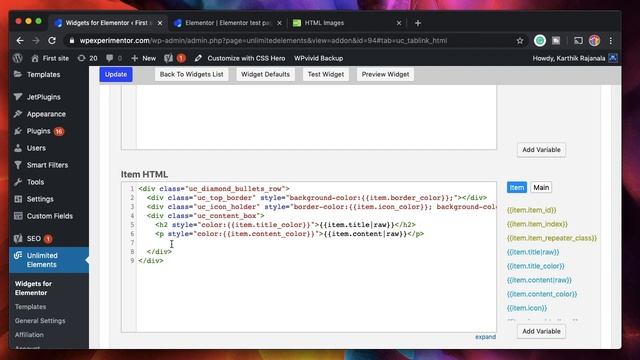Click the browser address bar URL
The image size is (640, 360).
pyautogui.click(x=263, y=40)
